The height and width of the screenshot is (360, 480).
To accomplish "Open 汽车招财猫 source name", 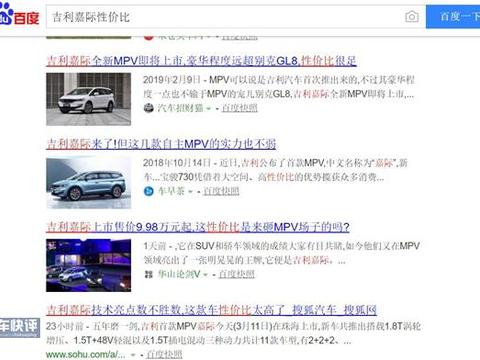I will [180, 108].
